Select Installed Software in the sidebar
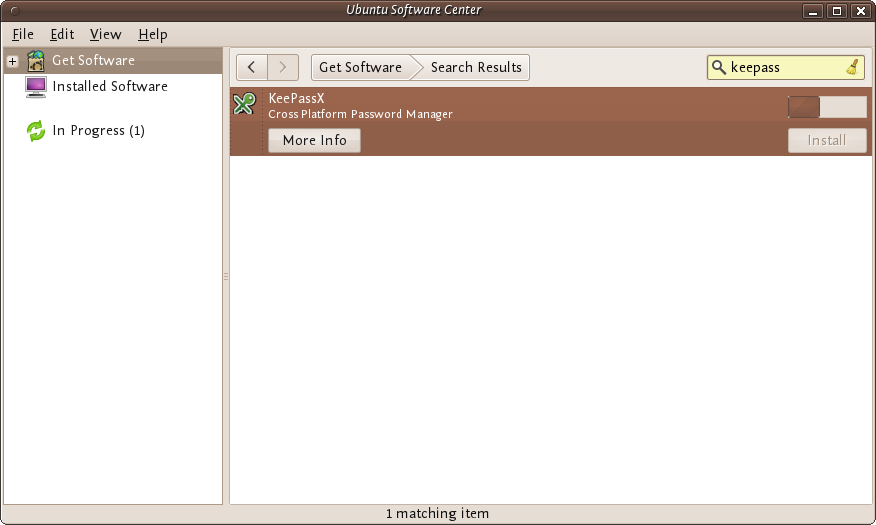This screenshot has width=876, height=525. click(x=110, y=86)
